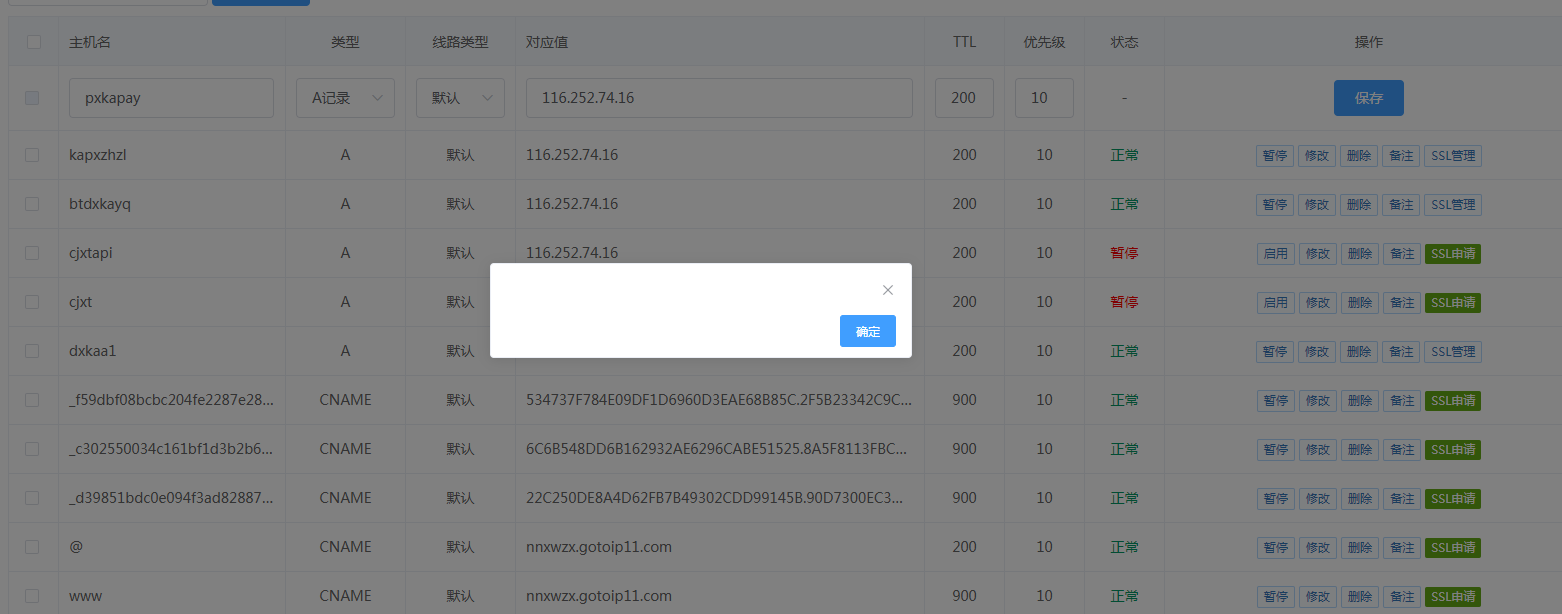Click the value field showing 116.252.74.16
The height and width of the screenshot is (614, 1562).
tap(719, 98)
